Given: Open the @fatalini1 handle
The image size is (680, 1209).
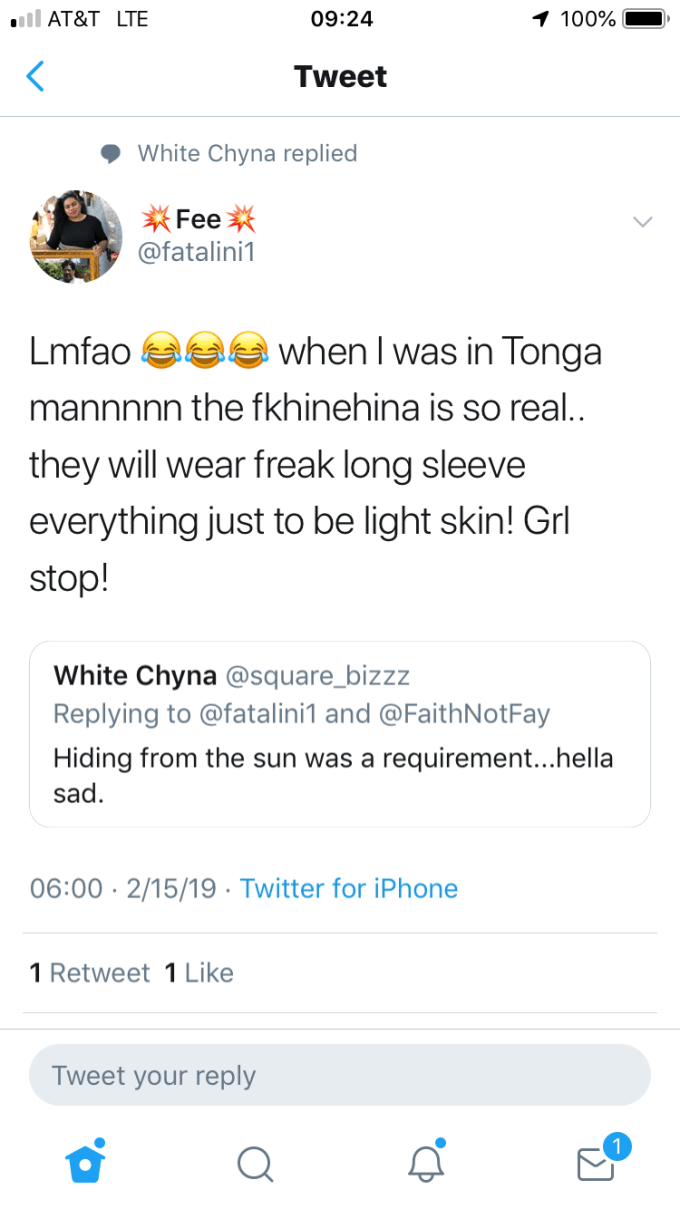Looking at the screenshot, I should [x=196, y=252].
